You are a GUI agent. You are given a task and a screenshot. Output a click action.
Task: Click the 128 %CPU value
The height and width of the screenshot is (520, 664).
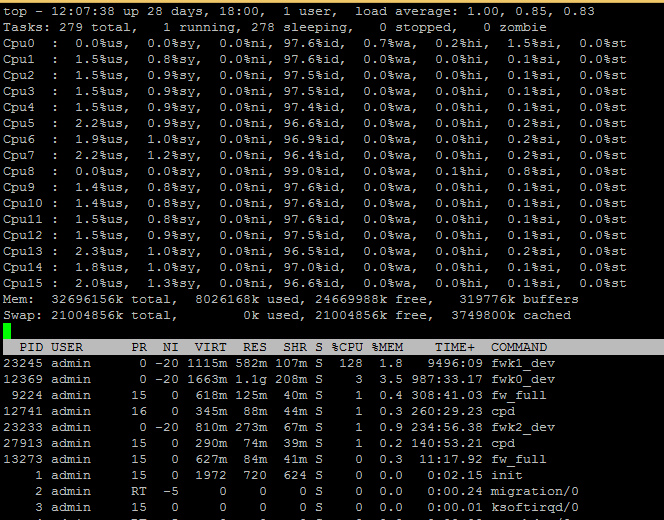351,363
